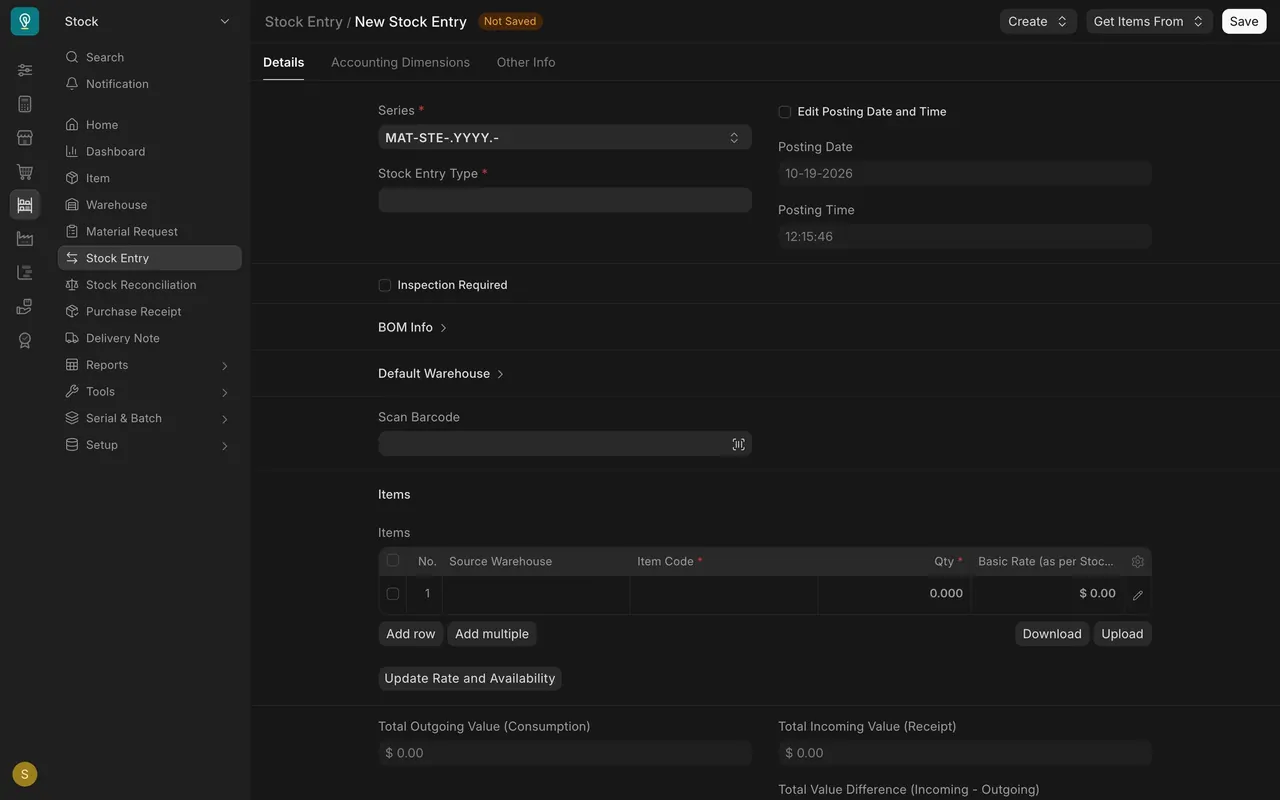
Task: Open the Get Items From dropdown
Action: click(1149, 21)
